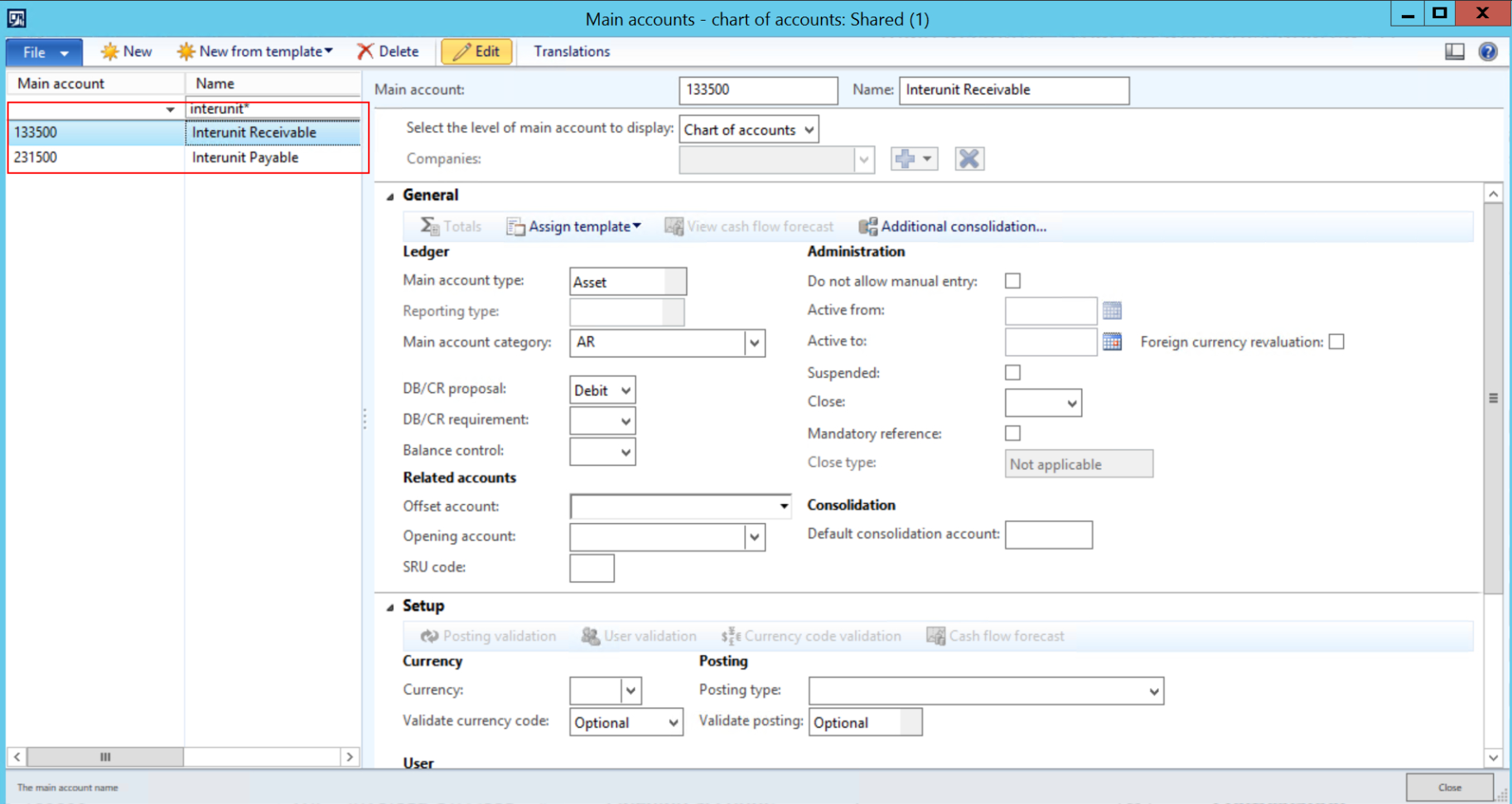1512x804 pixels.
Task: Open the Totals window
Action: coord(450,225)
